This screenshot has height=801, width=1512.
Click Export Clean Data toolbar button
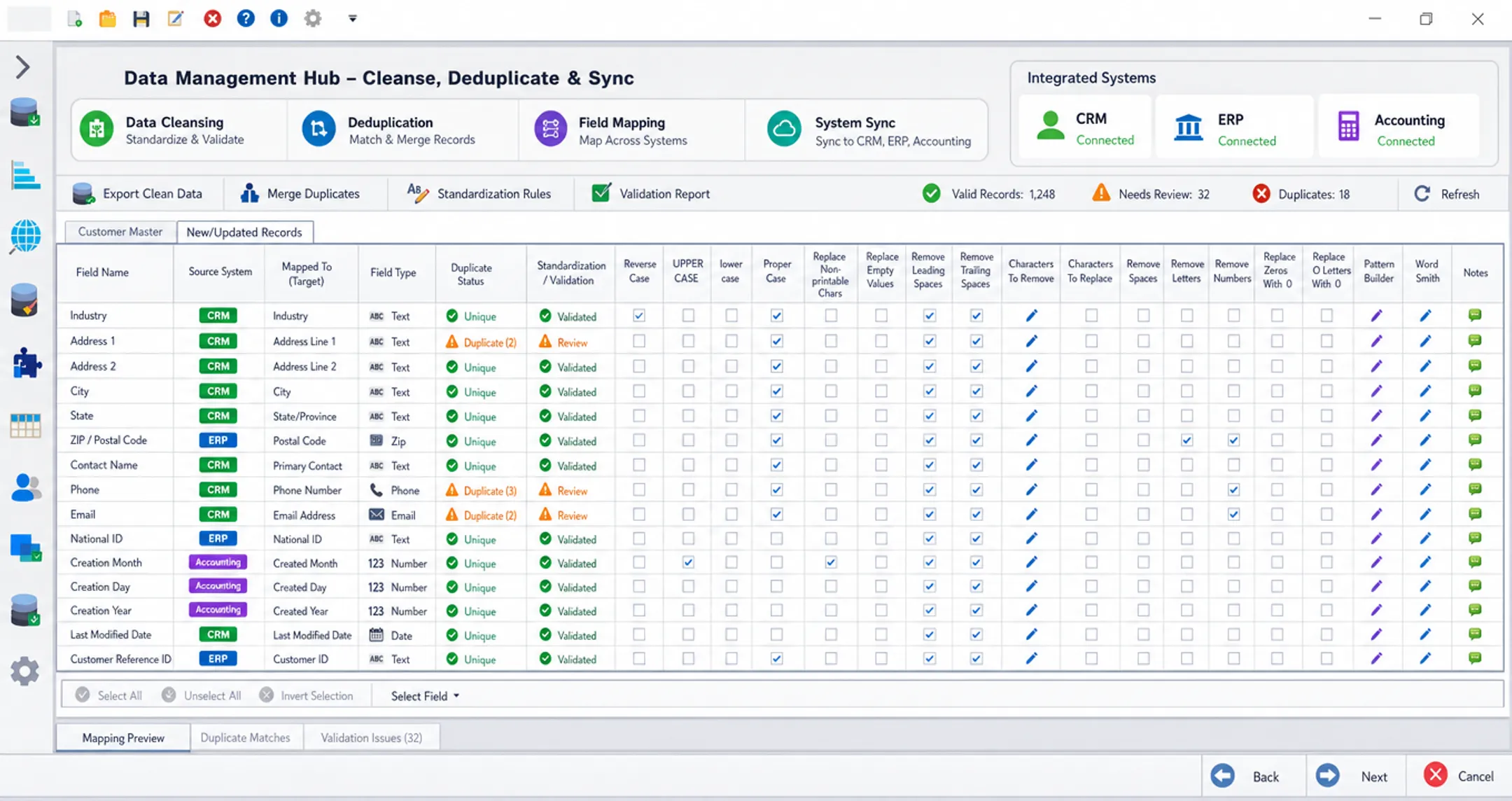(137, 194)
